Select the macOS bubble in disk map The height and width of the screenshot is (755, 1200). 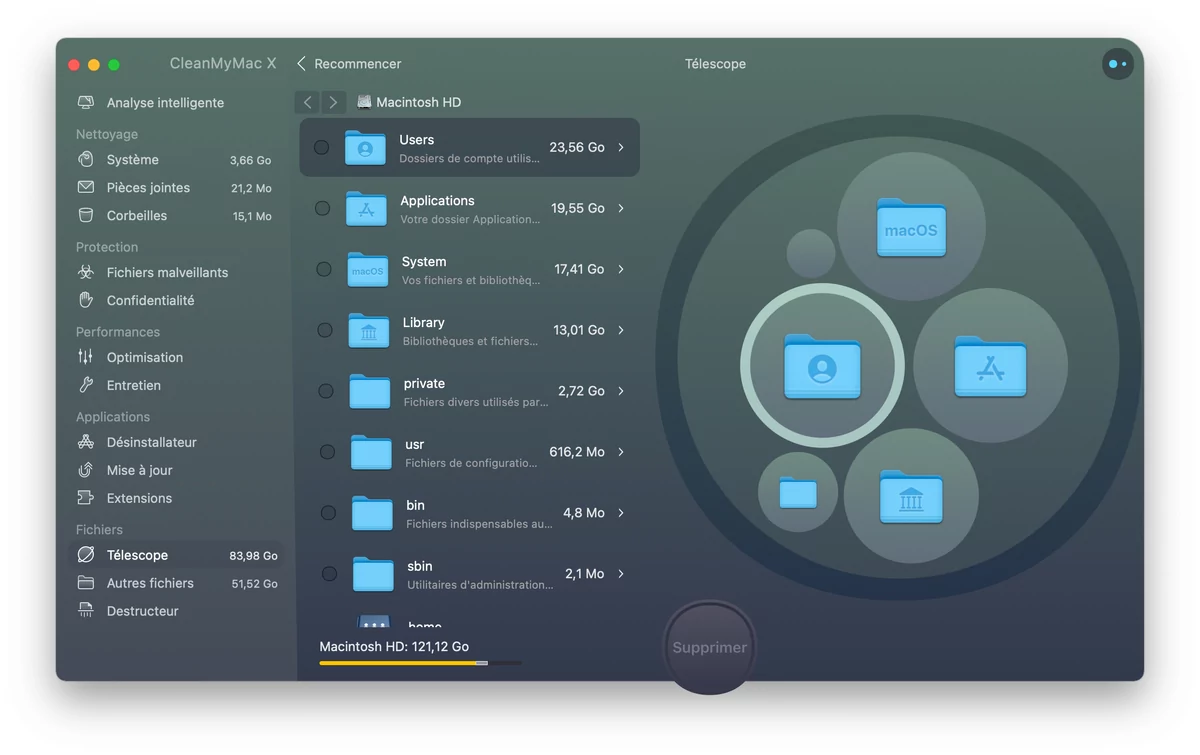911,227
